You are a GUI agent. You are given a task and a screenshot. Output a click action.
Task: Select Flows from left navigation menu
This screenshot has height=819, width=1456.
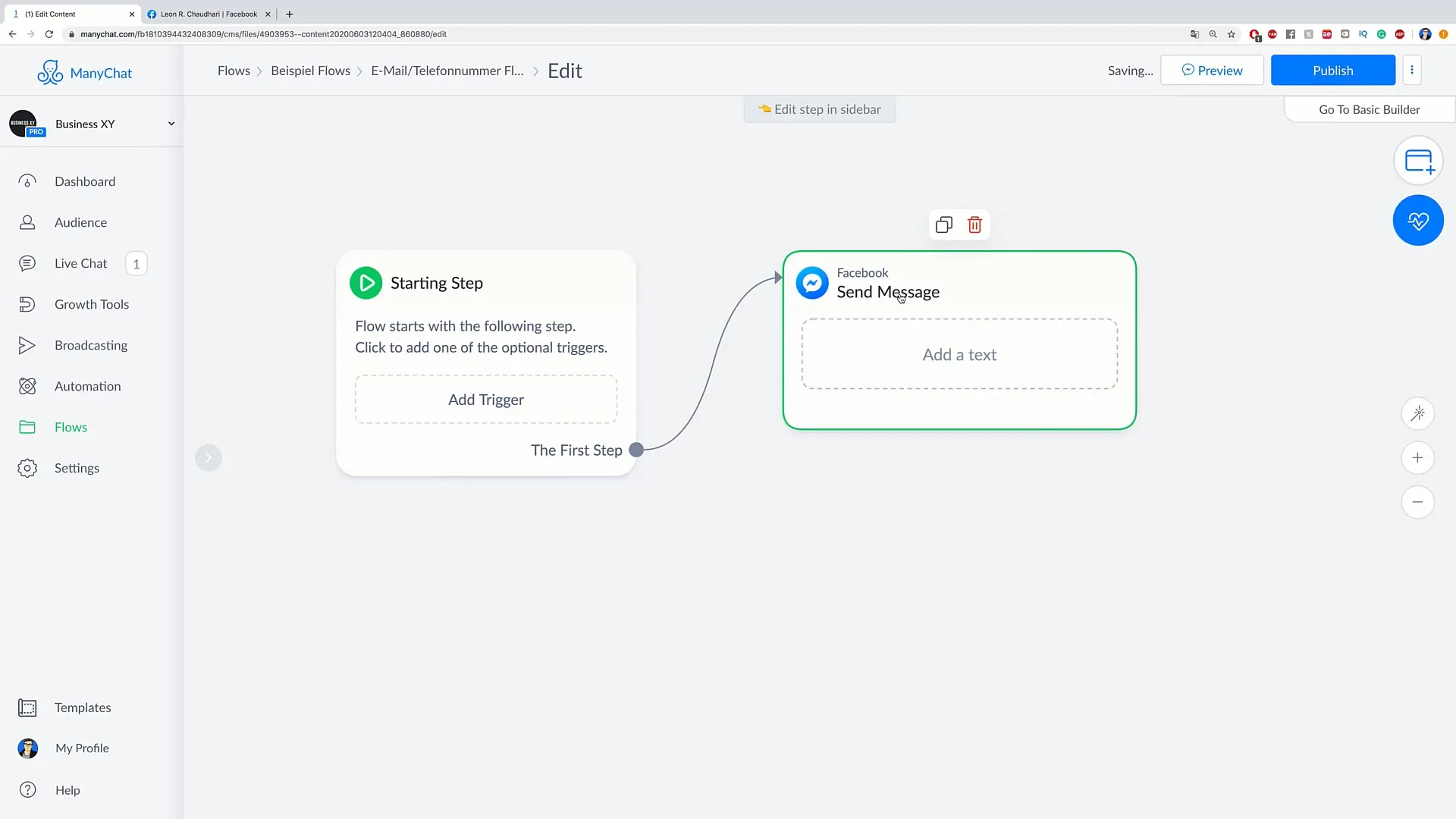pos(71,427)
